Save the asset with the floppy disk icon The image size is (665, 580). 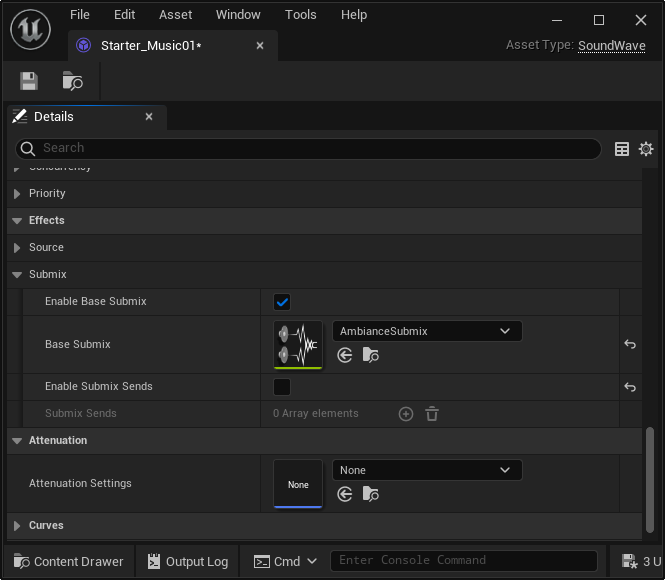(x=29, y=82)
